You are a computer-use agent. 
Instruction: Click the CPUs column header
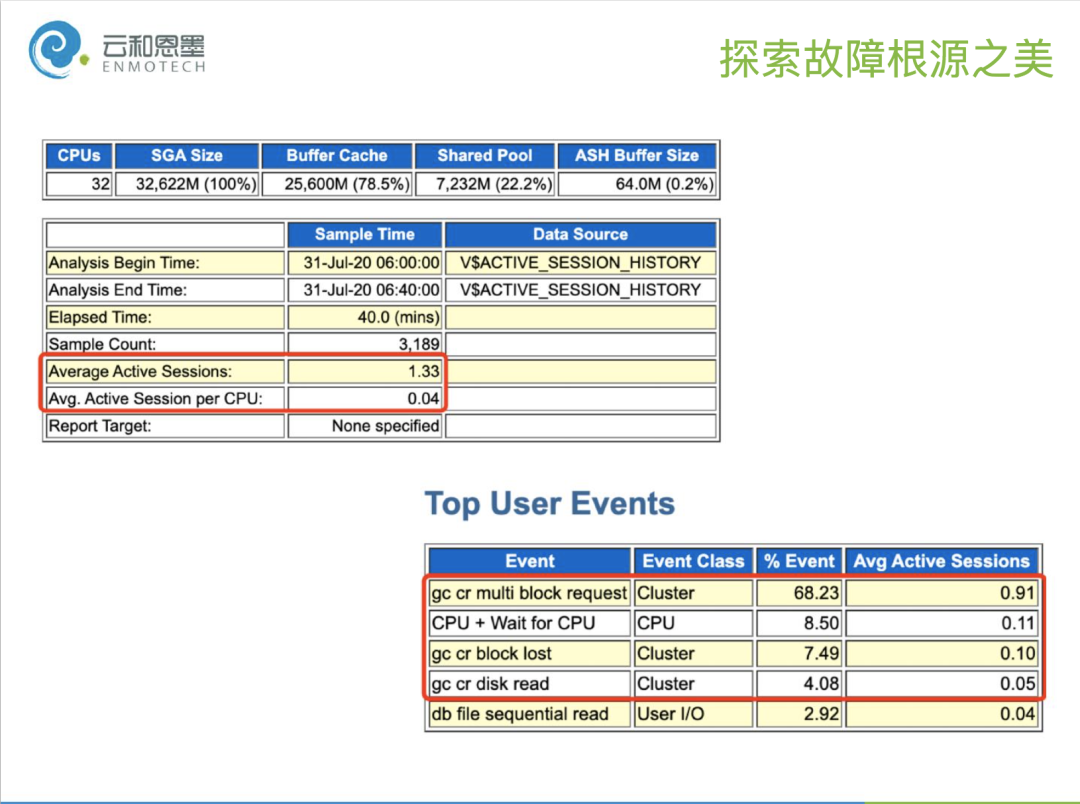click(79, 156)
